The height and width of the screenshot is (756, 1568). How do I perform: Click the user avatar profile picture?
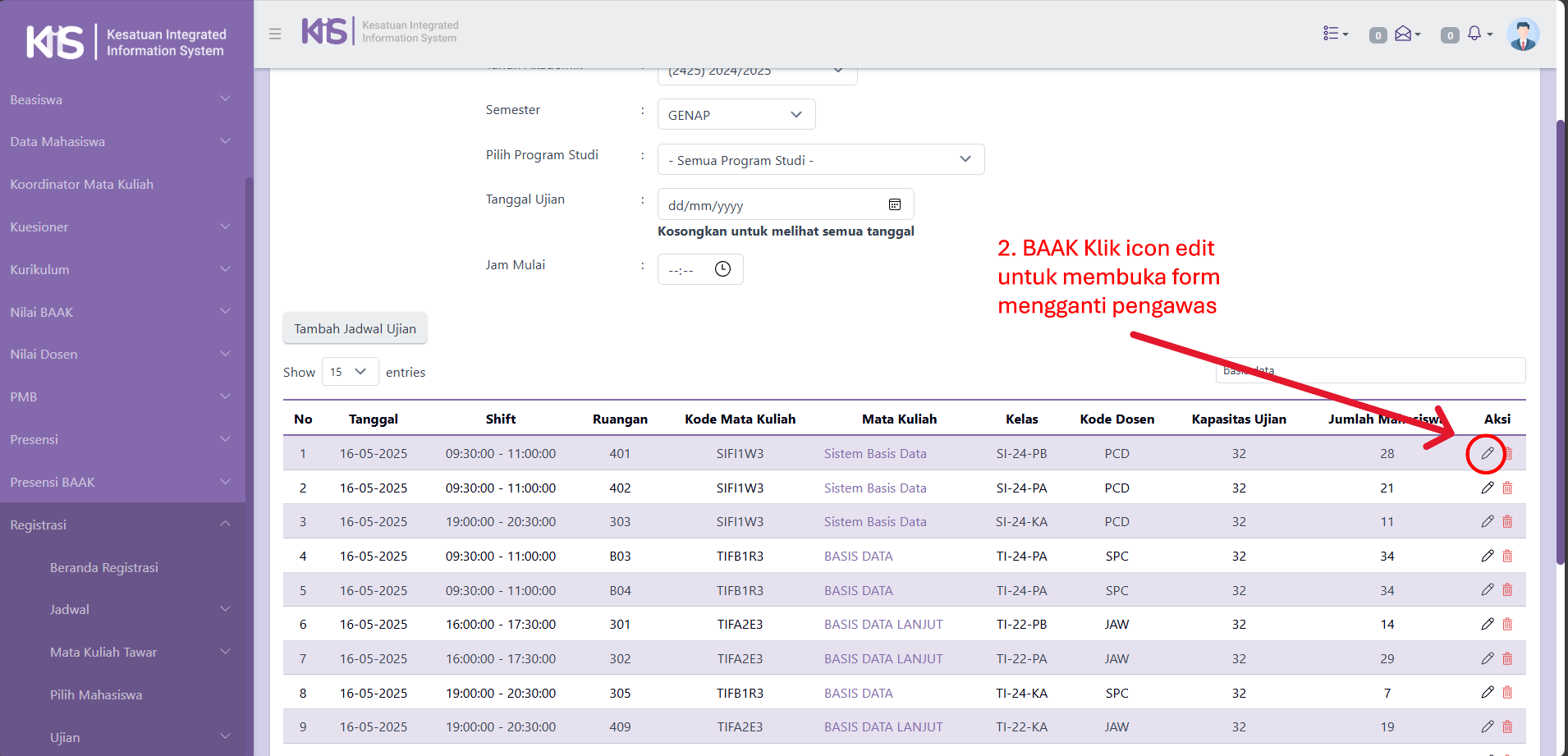(x=1522, y=34)
